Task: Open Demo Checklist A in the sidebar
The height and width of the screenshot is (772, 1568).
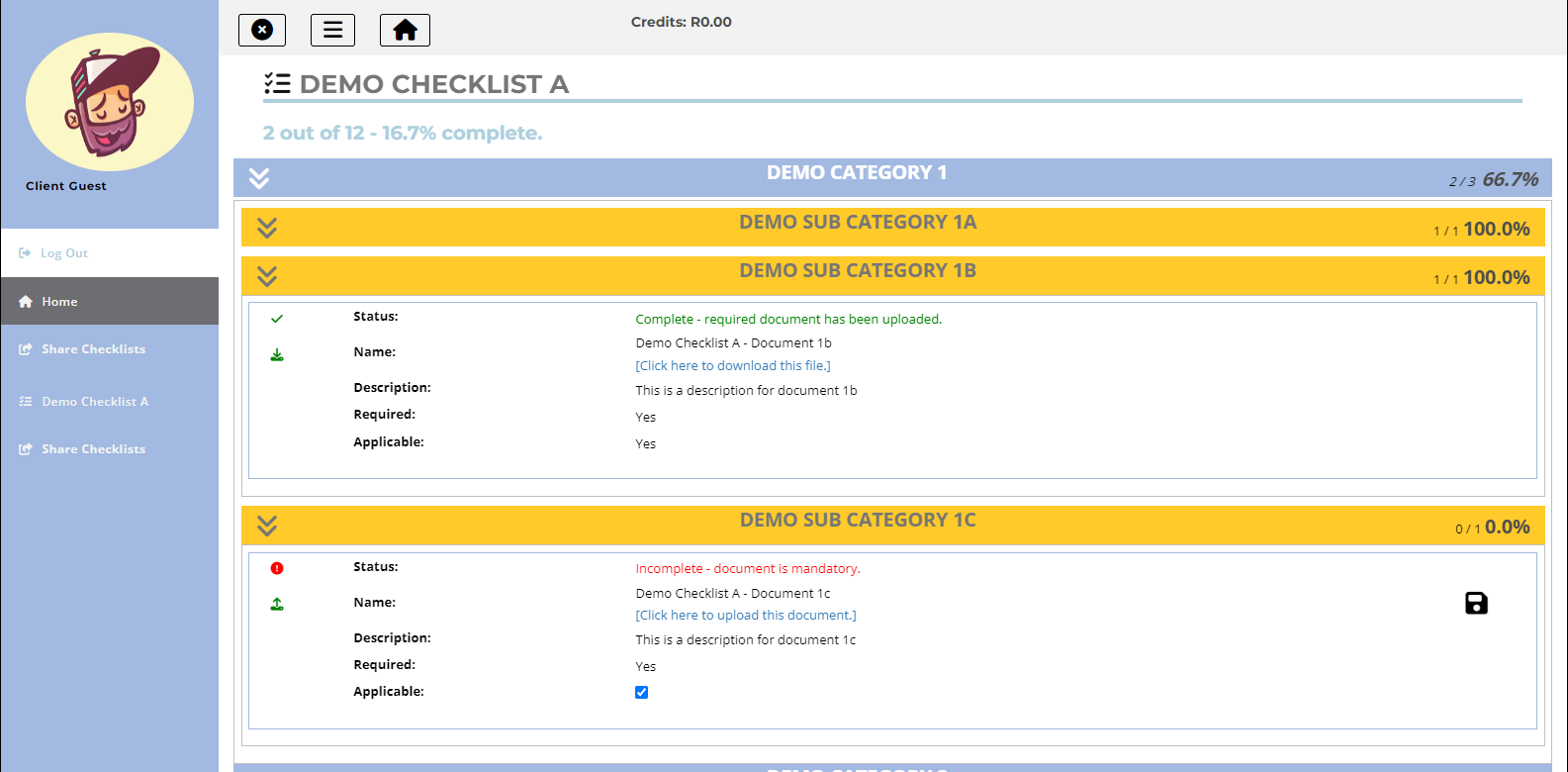Action: [x=110, y=401]
